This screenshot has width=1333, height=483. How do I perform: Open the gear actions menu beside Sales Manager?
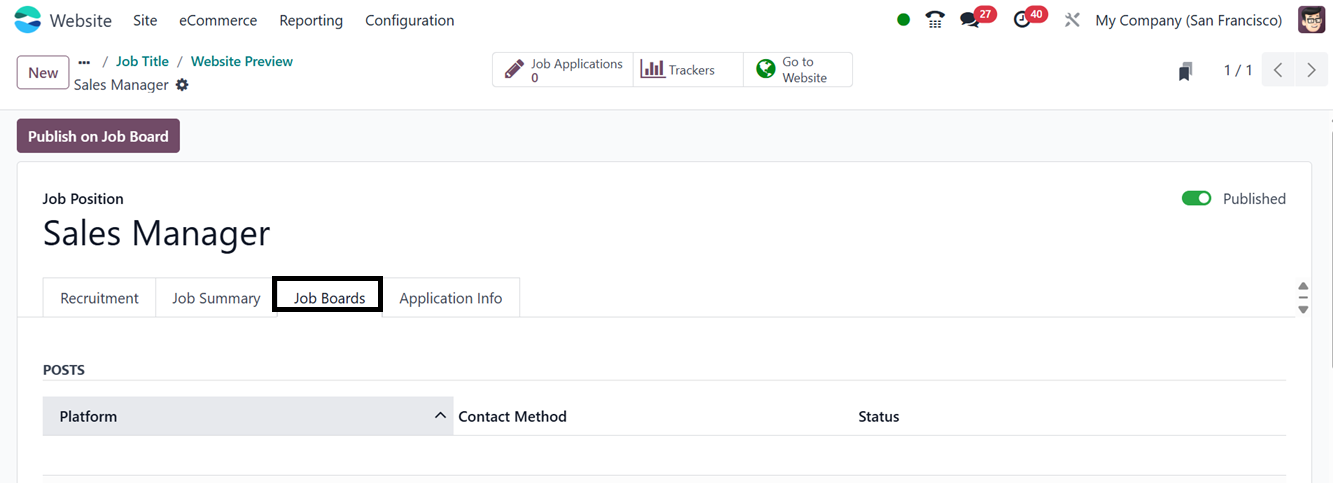pos(182,85)
